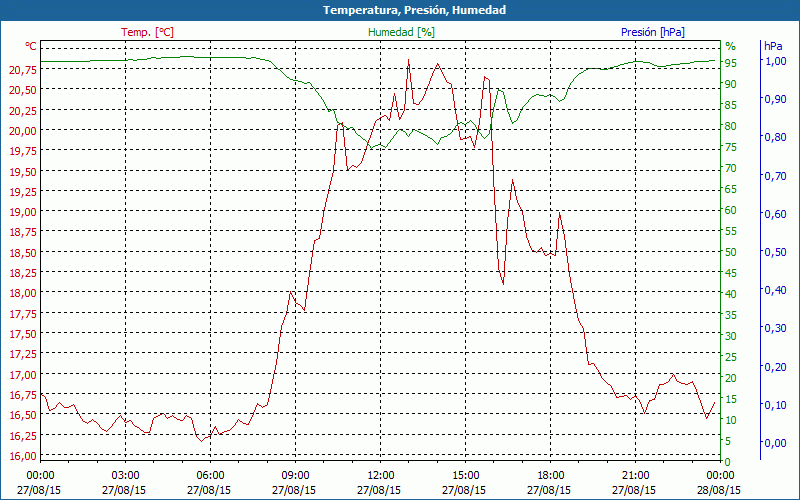This screenshot has width=800, height=500.
Task: Select the blue 'Presión [hPa]' legend label
Action: (x=653, y=32)
